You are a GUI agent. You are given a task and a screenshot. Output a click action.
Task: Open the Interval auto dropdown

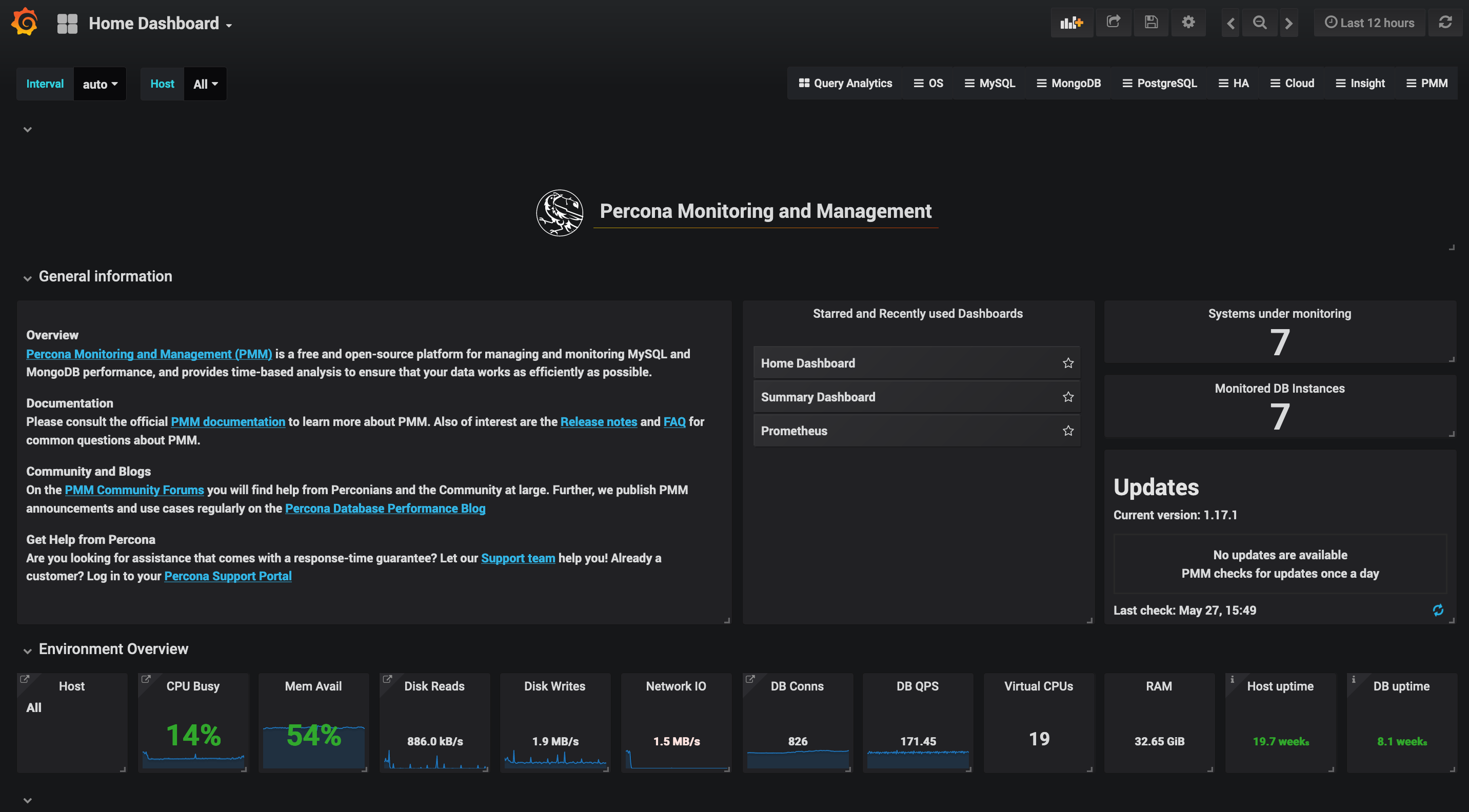coord(100,85)
